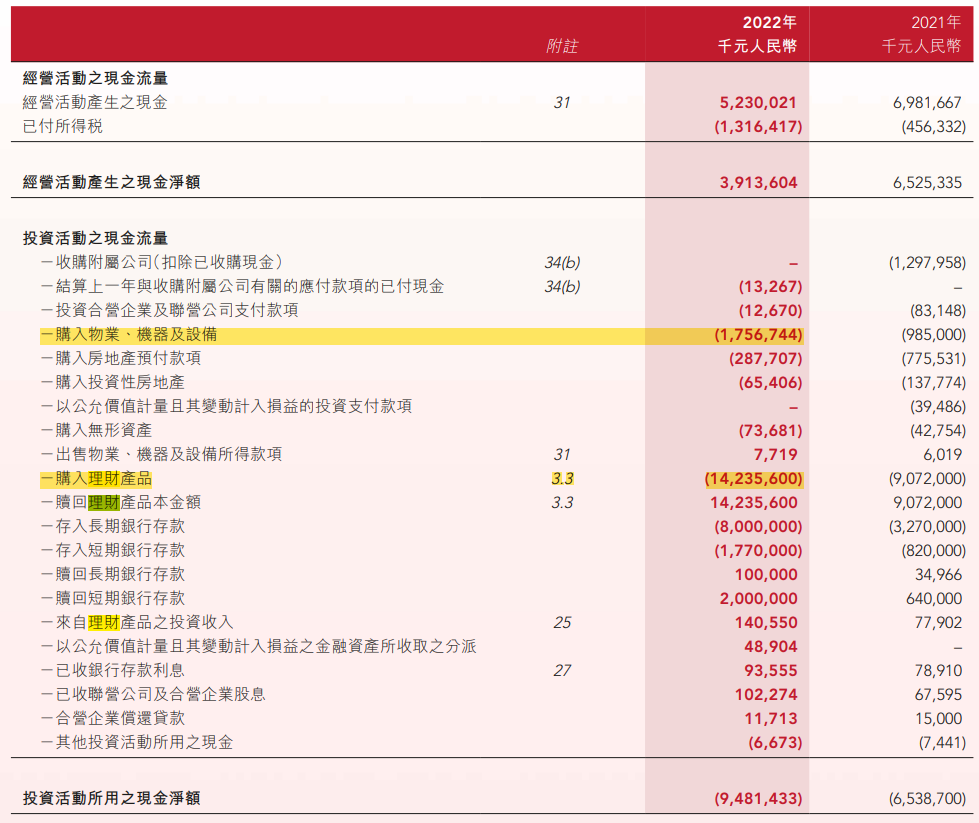Click the value 93,555
This screenshot has width=979, height=823.
(770, 671)
